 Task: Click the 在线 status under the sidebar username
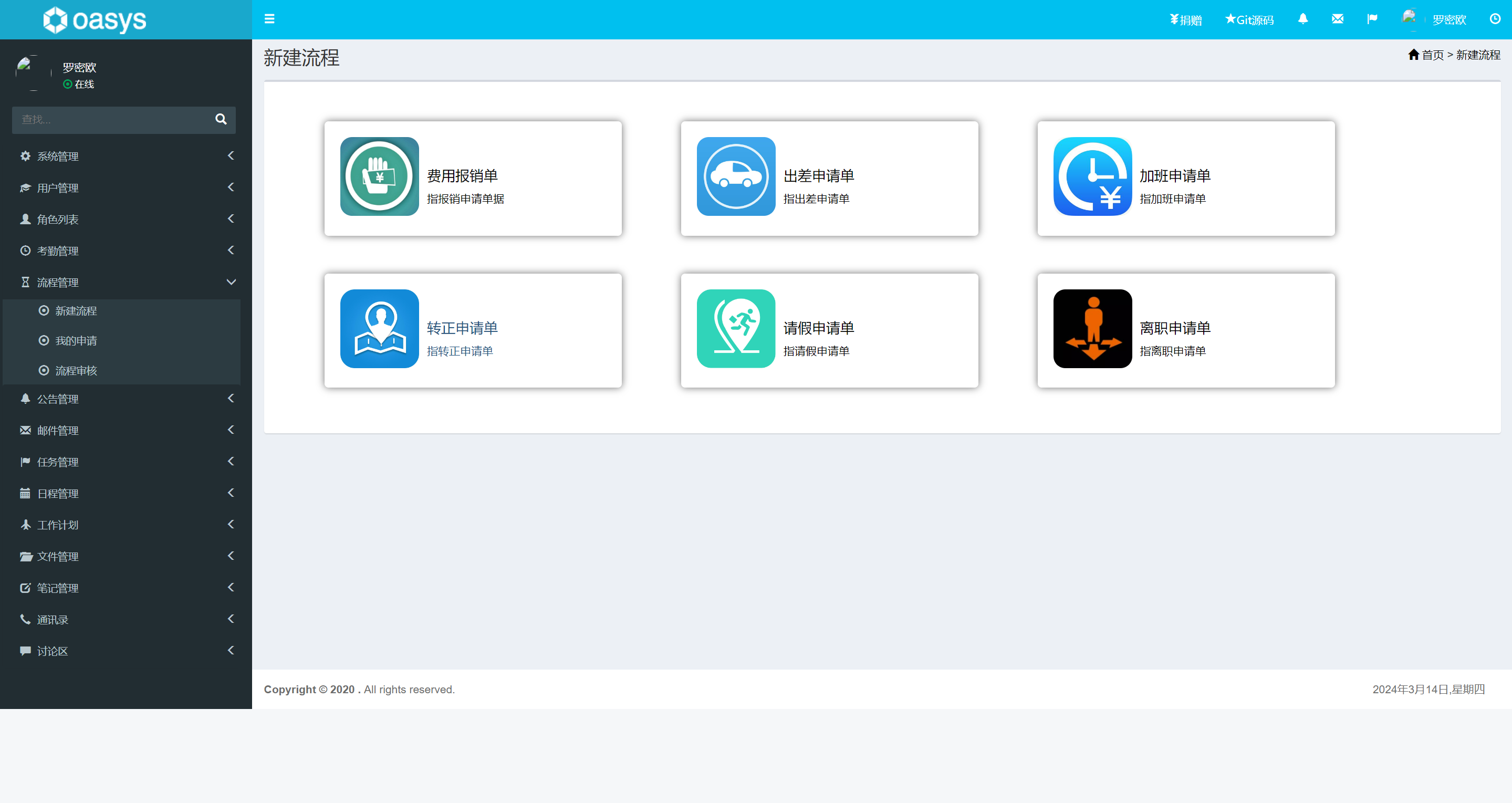tap(78, 84)
